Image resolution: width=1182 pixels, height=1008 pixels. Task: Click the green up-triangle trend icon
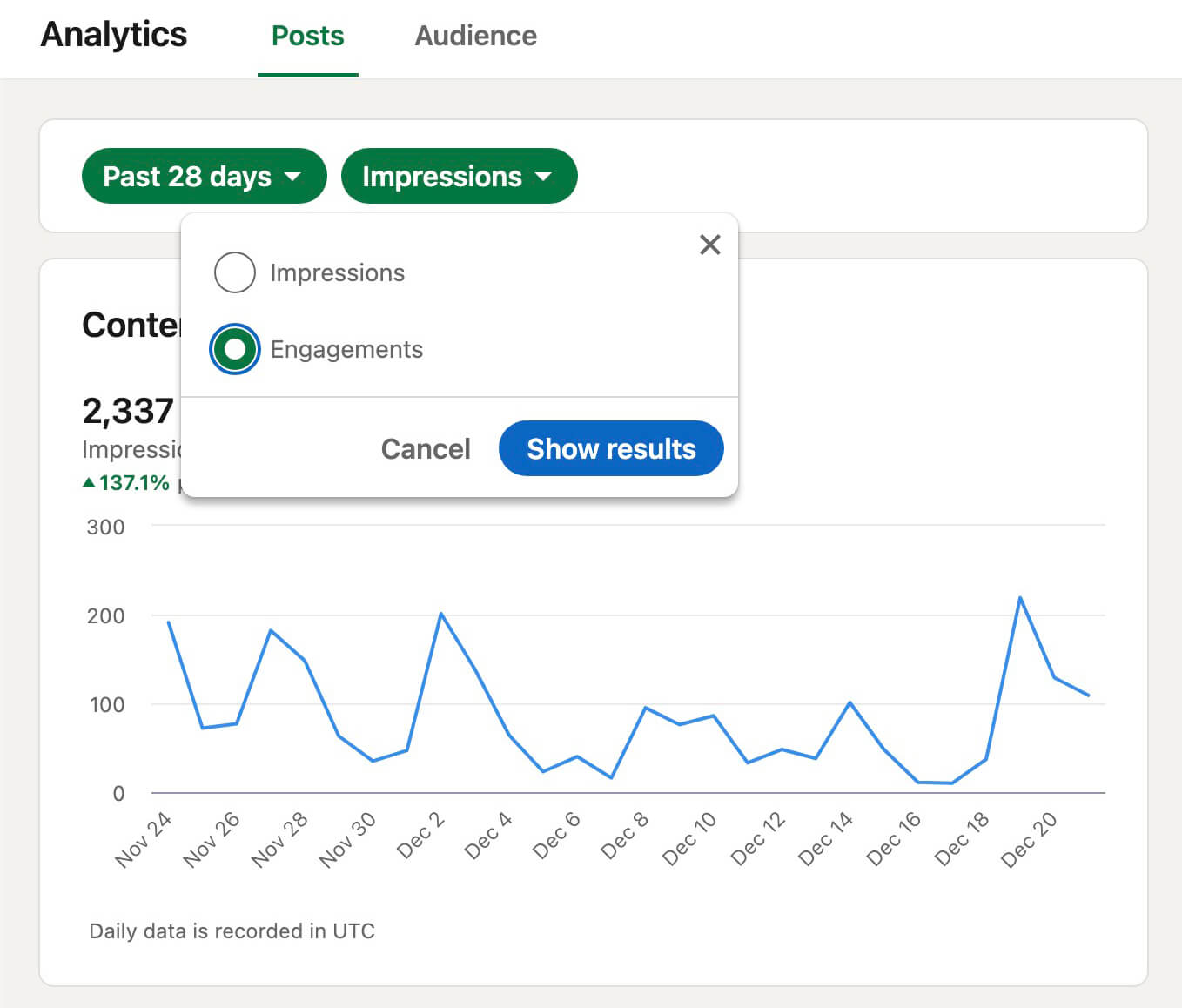coord(89,482)
